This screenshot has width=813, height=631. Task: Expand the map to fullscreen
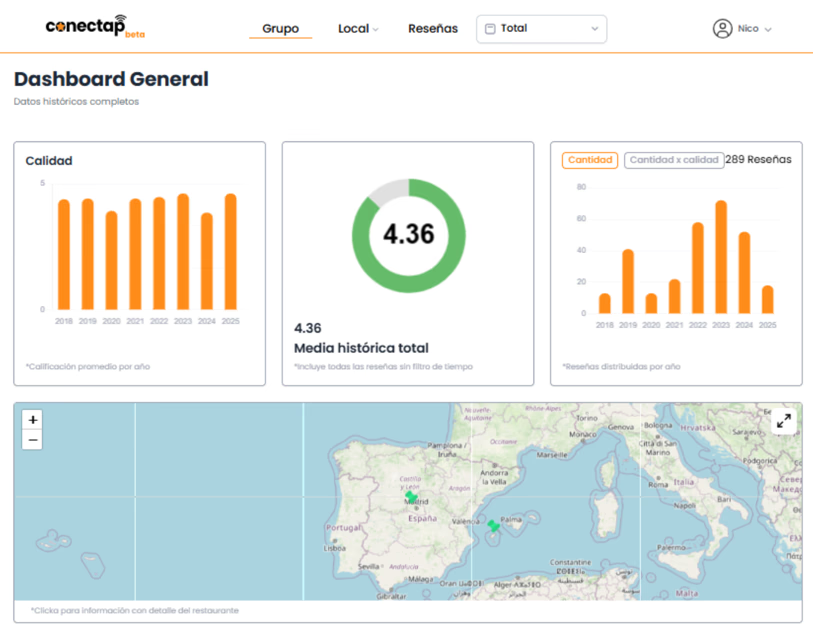(784, 420)
